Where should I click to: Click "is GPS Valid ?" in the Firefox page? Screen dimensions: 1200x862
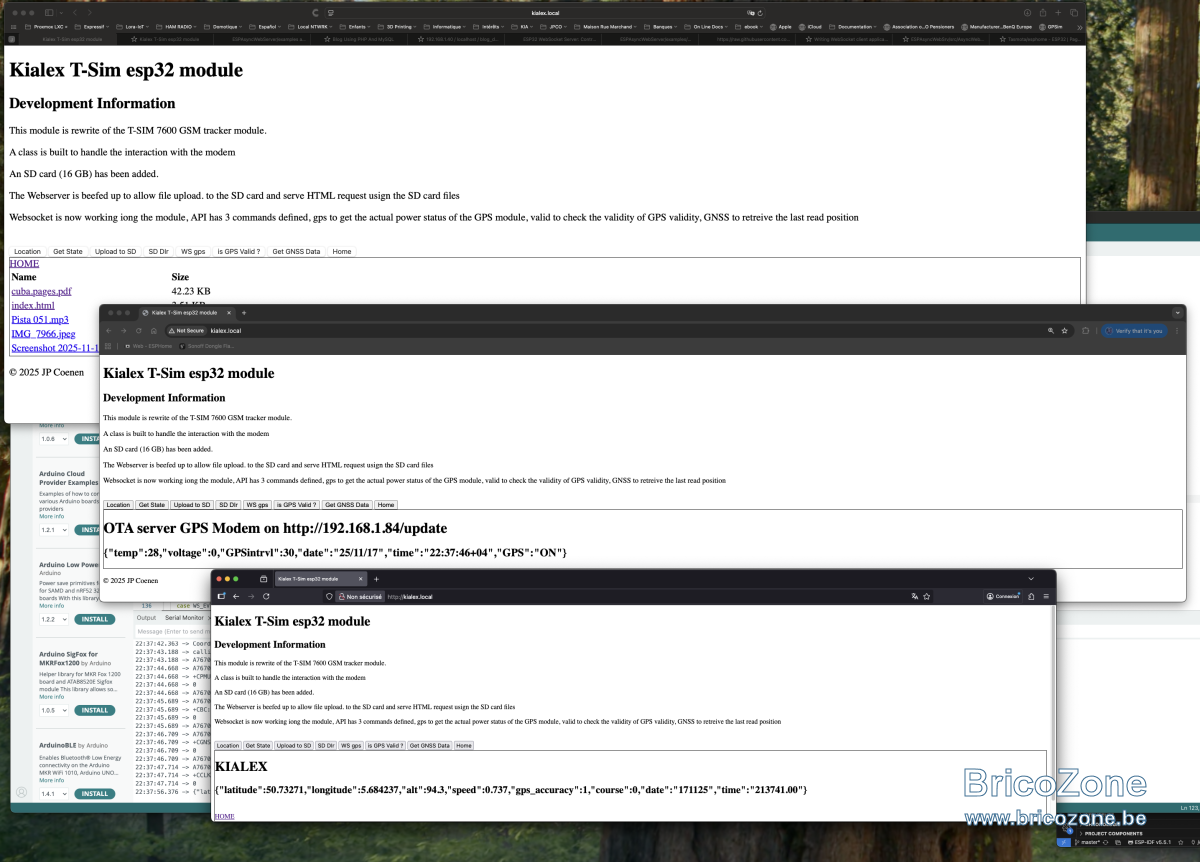[386, 746]
